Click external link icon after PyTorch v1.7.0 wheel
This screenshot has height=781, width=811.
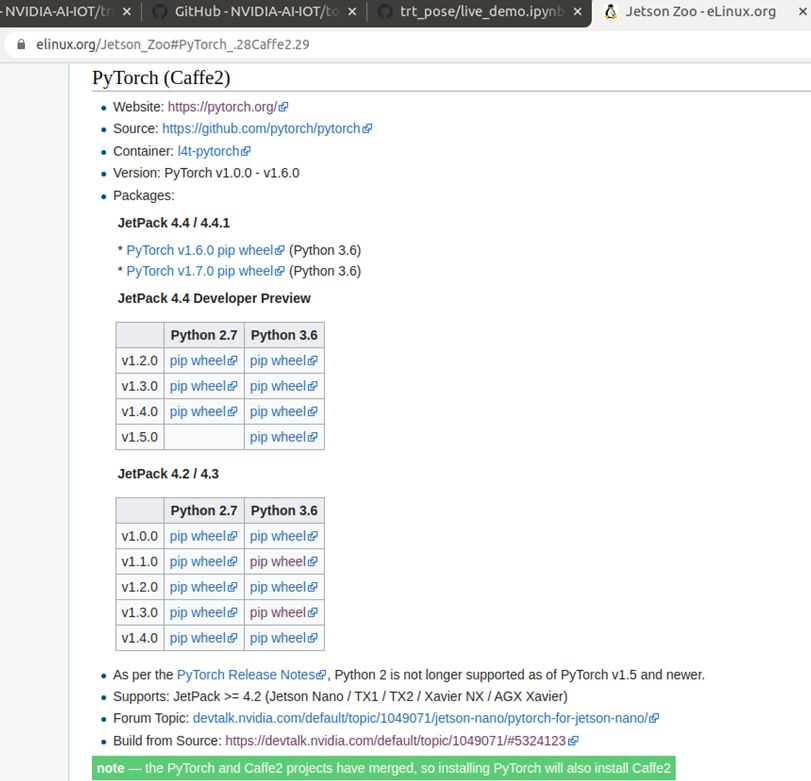point(280,272)
